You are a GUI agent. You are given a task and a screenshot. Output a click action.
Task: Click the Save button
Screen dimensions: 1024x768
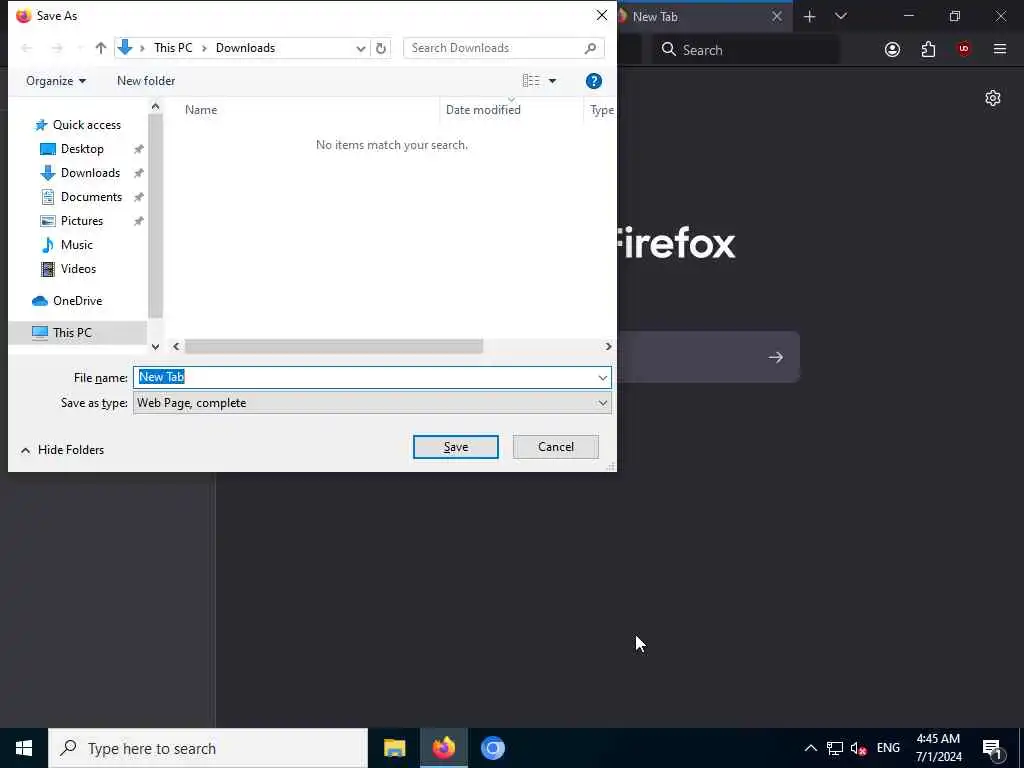pyautogui.click(x=456, y=447)
